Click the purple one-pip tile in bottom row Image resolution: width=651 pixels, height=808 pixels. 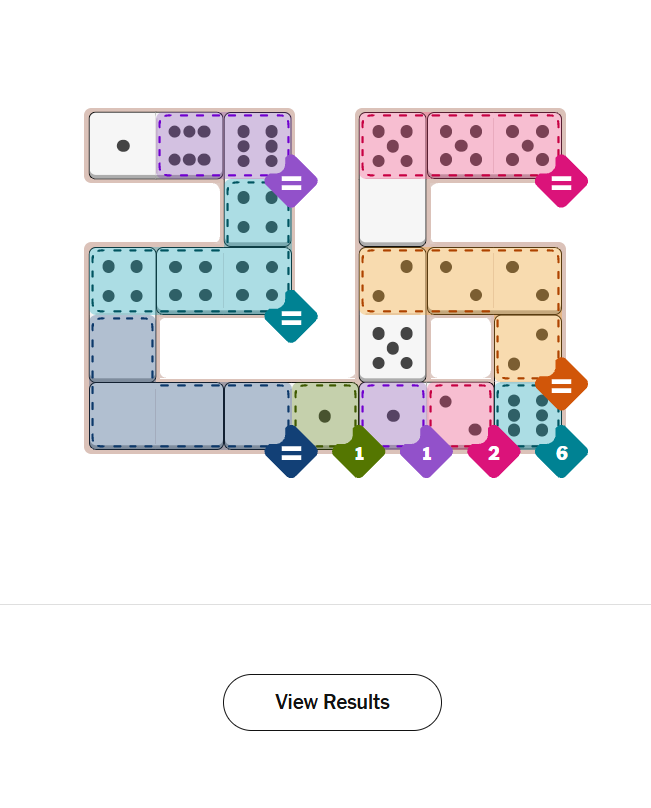393,415
